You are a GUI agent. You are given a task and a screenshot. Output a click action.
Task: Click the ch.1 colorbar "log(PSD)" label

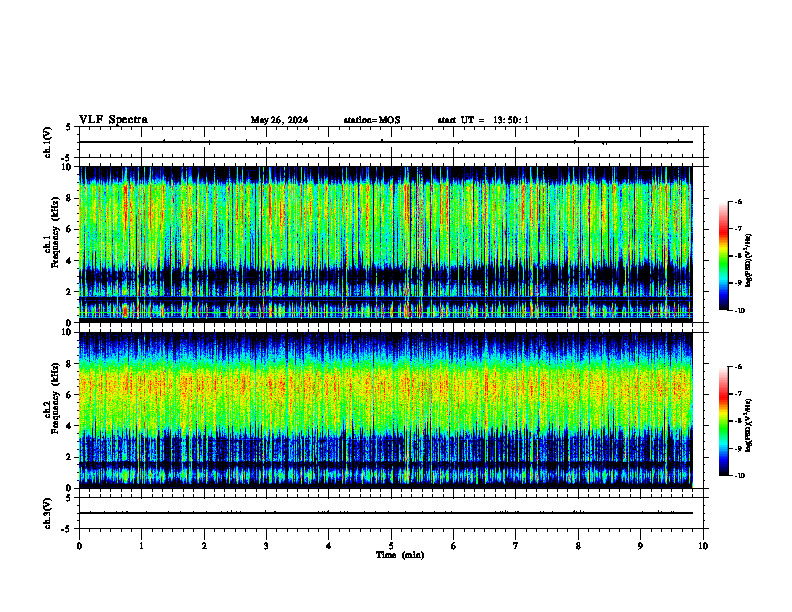pyautogui.click(x=749, y=260)
